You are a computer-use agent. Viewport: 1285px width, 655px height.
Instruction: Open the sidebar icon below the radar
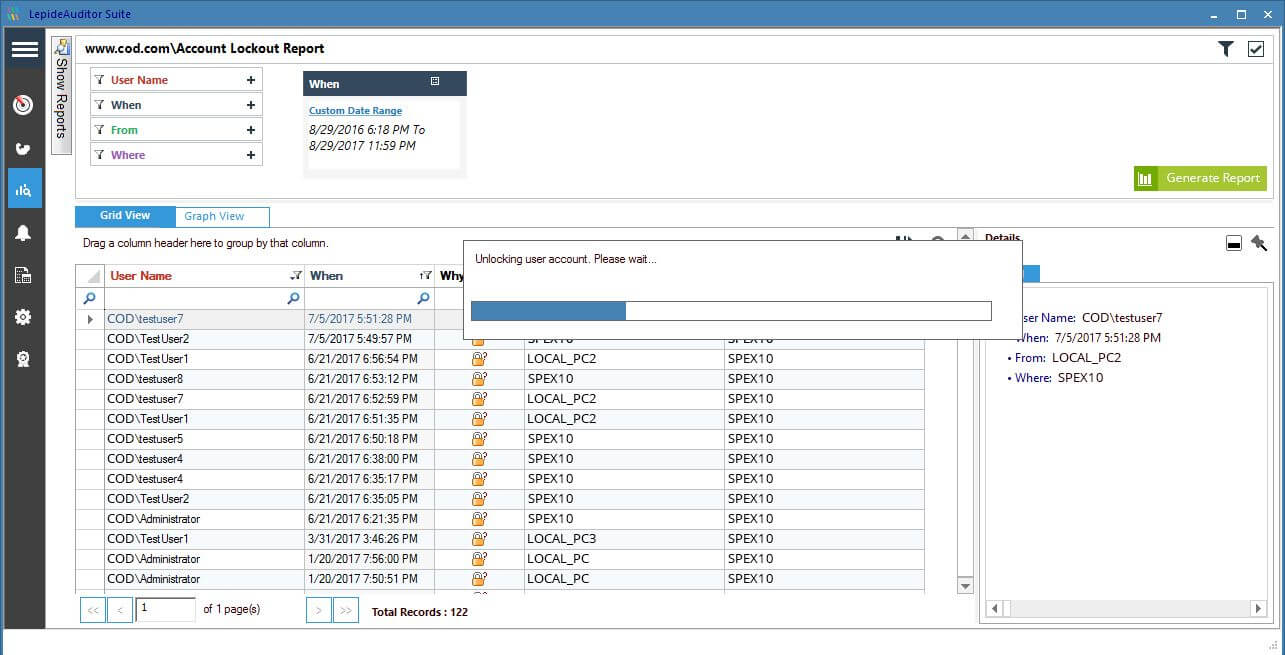[23, 148]
